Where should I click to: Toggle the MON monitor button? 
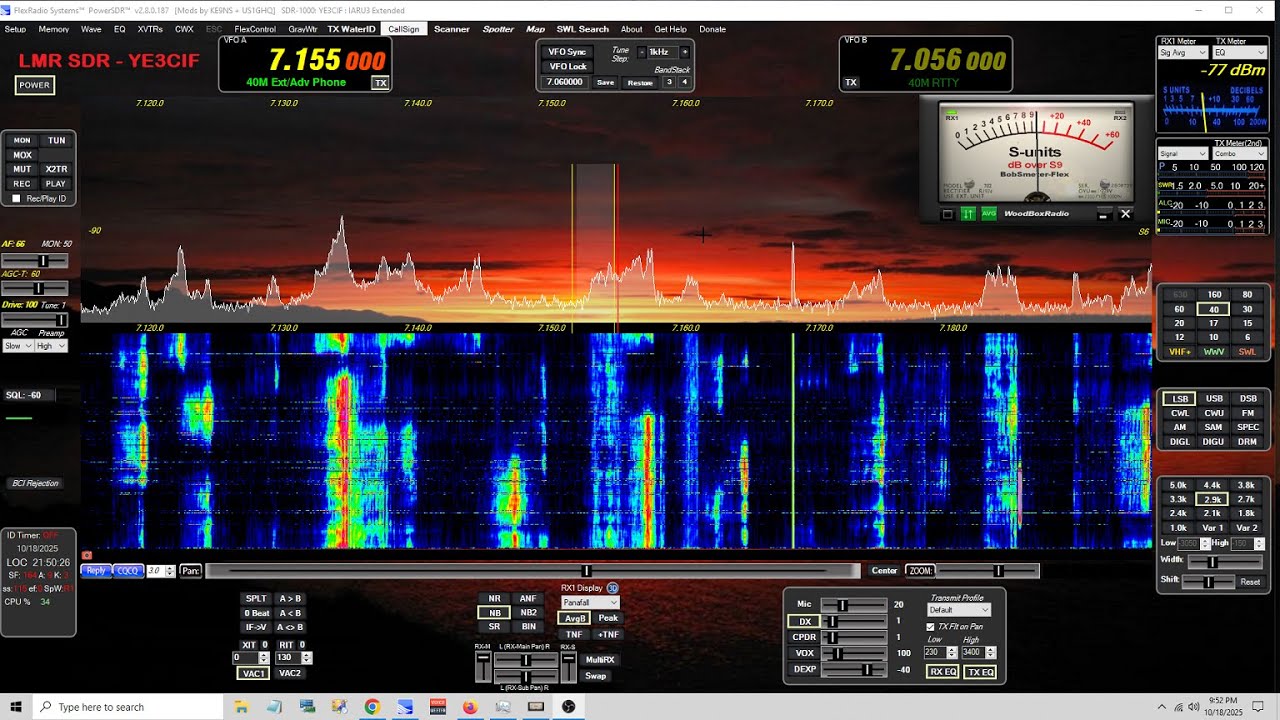(22, 141)
